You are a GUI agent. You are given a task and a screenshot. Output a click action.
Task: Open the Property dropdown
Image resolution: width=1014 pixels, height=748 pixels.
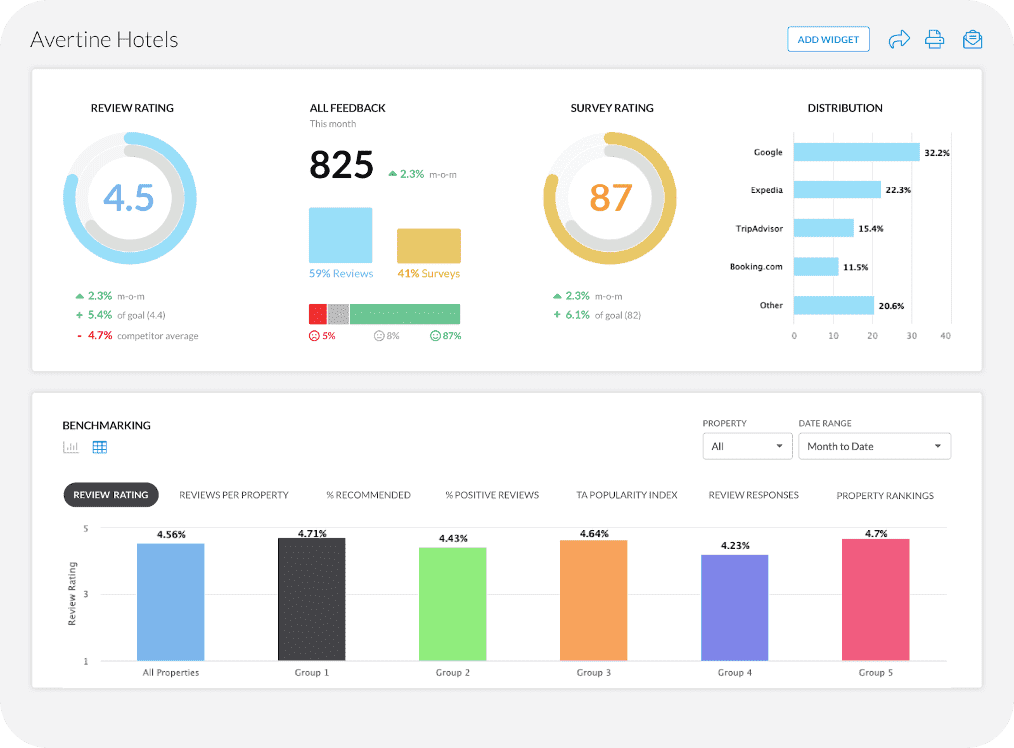coord(746,446)
